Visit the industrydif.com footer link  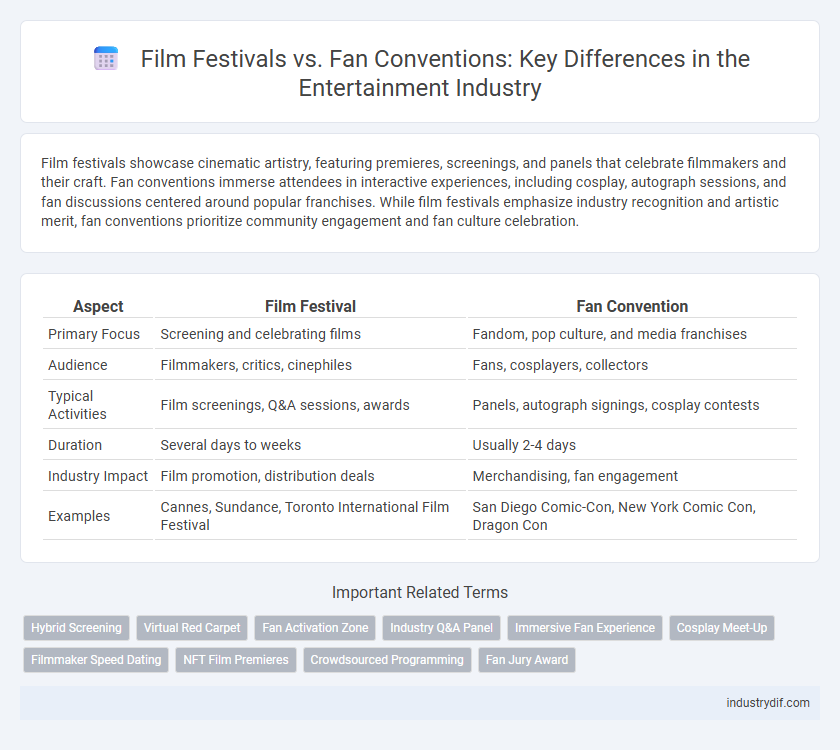click(768, 703)
